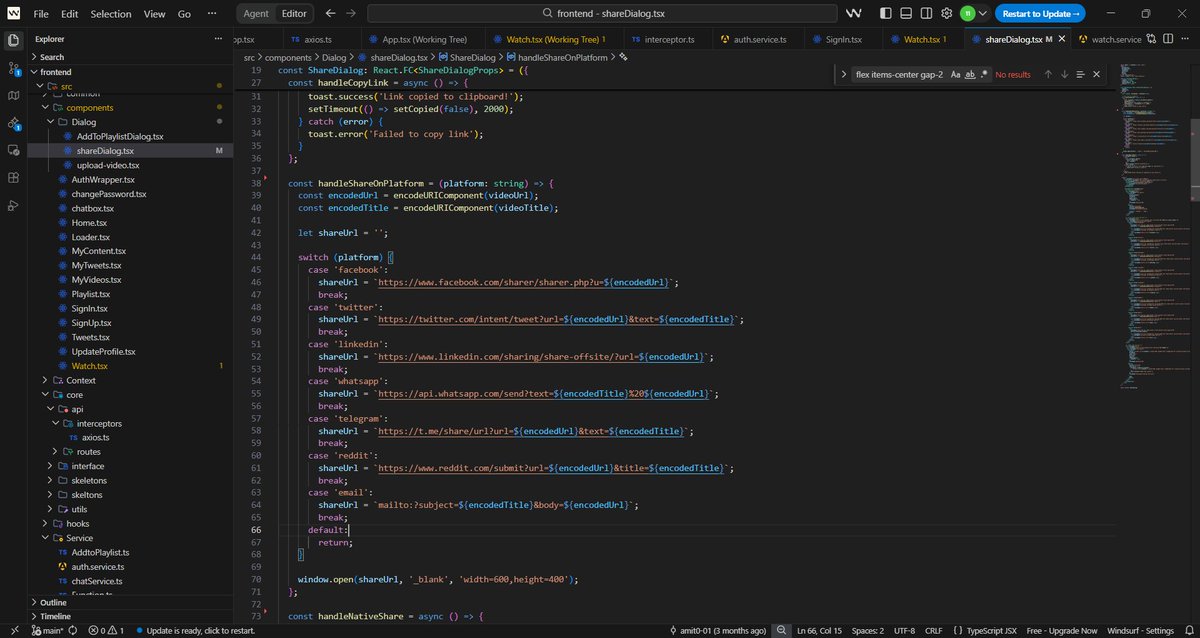Screen dimensions: 1200x638
Task: Expand the replace toggle in find widget
Action: [843, 74]
